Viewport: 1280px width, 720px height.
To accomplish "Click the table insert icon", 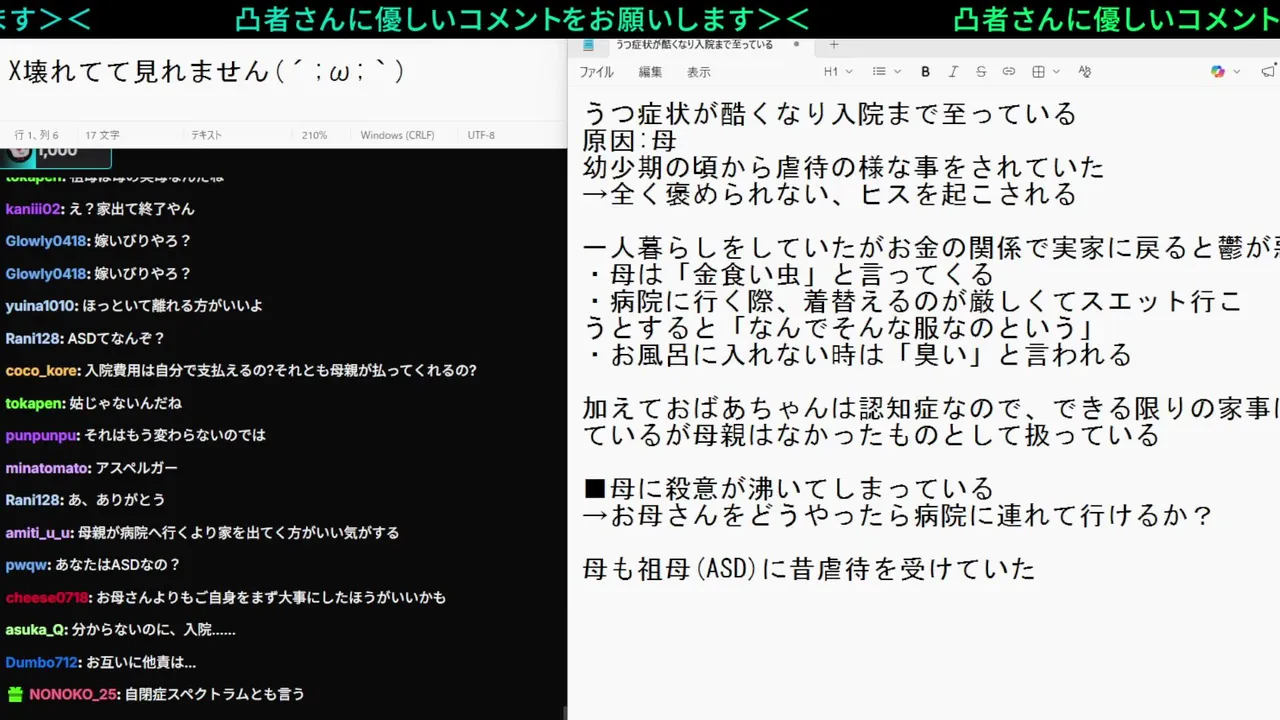I will pyautogui.click(x=1039, y=72).
